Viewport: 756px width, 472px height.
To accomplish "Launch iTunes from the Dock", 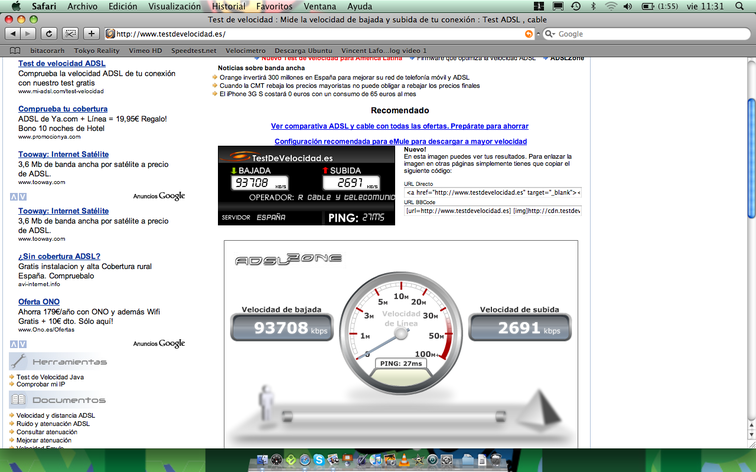I will (376, 460).
